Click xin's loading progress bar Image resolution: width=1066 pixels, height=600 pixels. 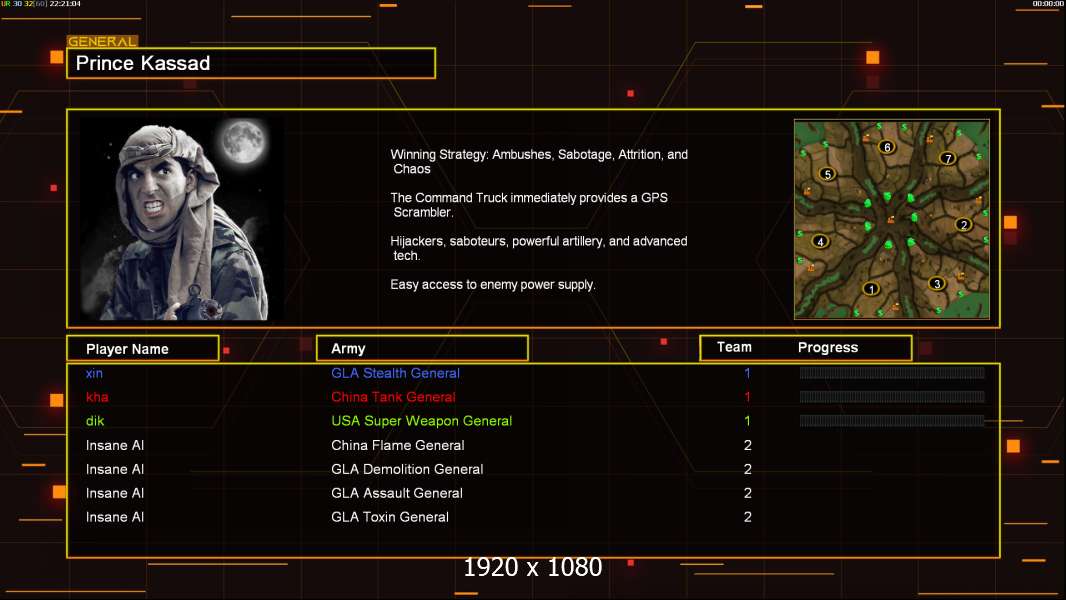click(x=892, y=372)
